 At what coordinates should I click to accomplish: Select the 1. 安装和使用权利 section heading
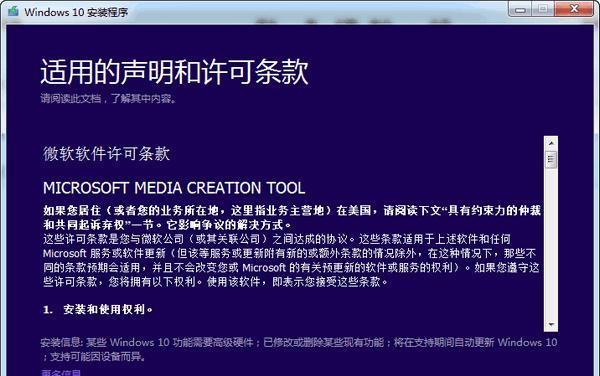(98, 309)
